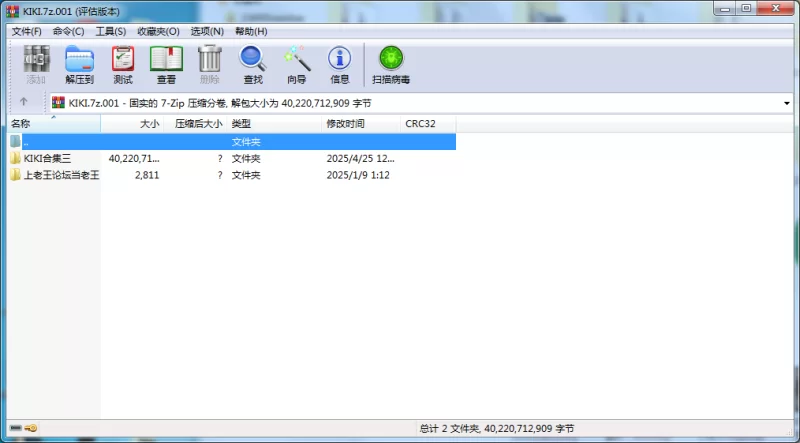Click status bar total 总计 2 文件夹
Screen dimensions: 800x443
point(449,429)
